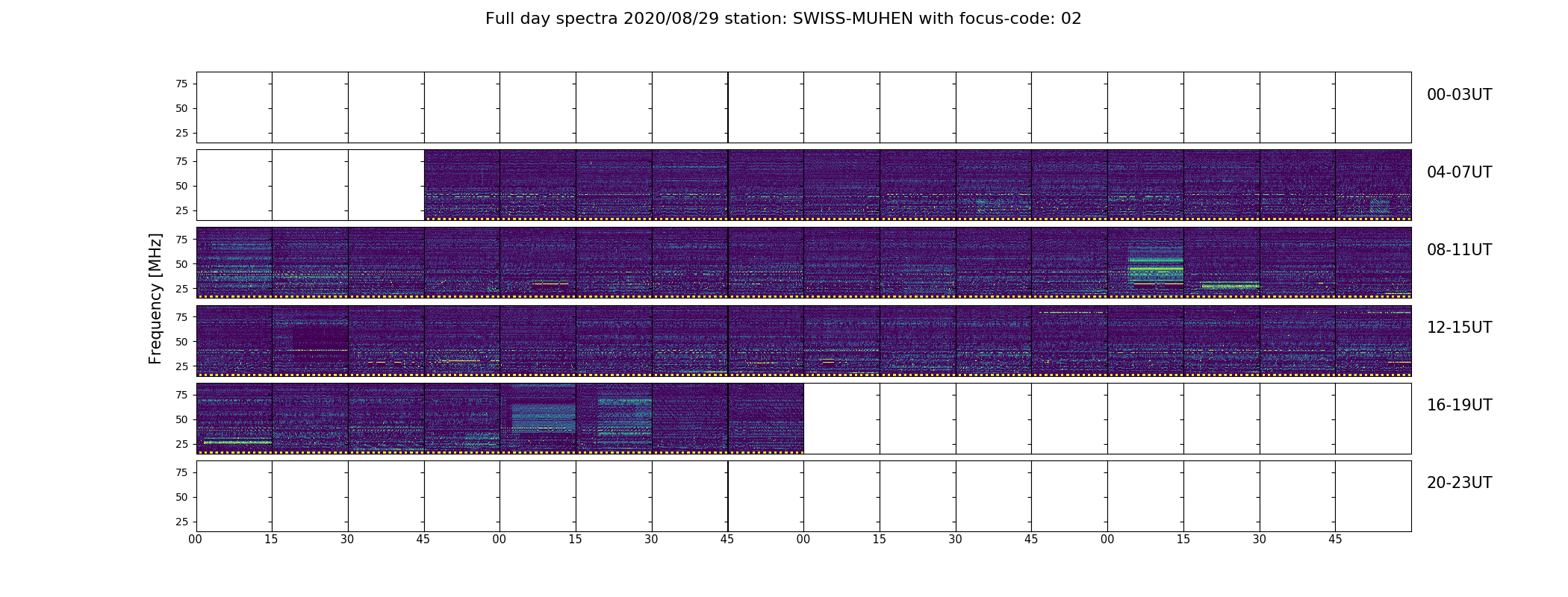
Task: Click the 75 frequency tick in the 00-03UT row
Action: (x=181, y=84)
